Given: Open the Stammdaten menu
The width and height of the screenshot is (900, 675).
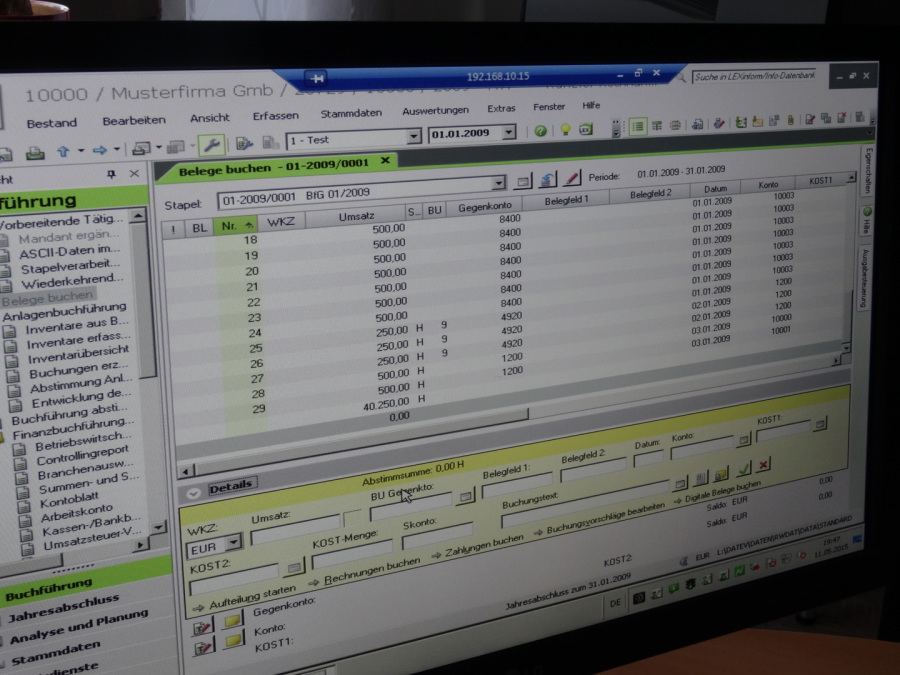Looking at the screenshot, I should pyautogui.click(x=350, y=113).
